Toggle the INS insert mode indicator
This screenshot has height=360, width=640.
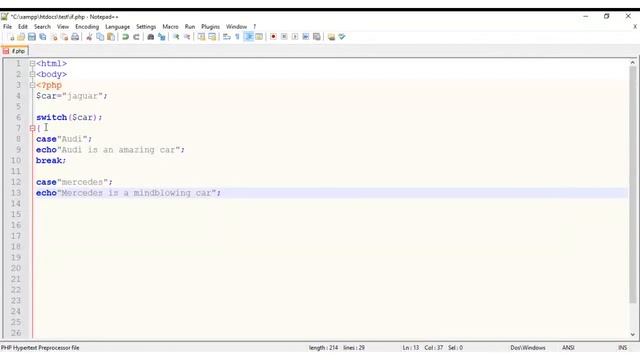pyautogui.click(x=622, y=348)
